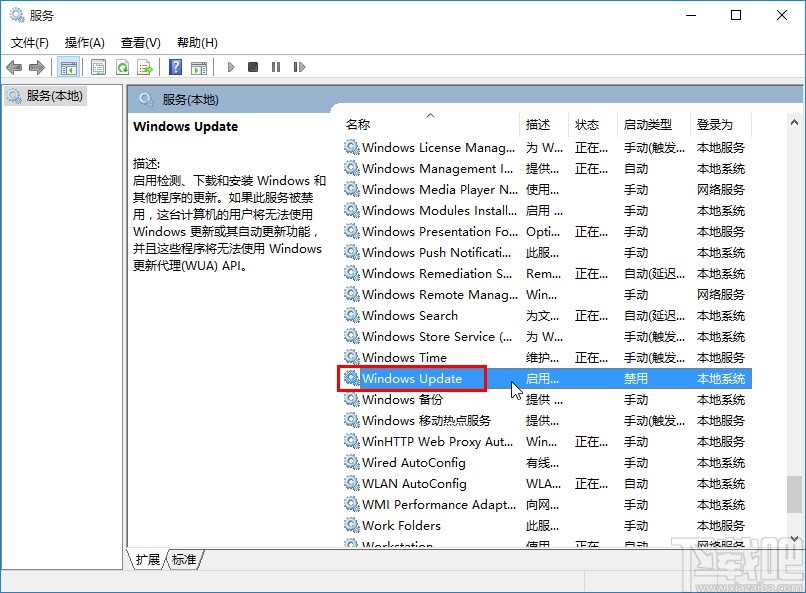Select 服务(本地) in the left pane
The image size is (806, 593).
coord(55,98)
